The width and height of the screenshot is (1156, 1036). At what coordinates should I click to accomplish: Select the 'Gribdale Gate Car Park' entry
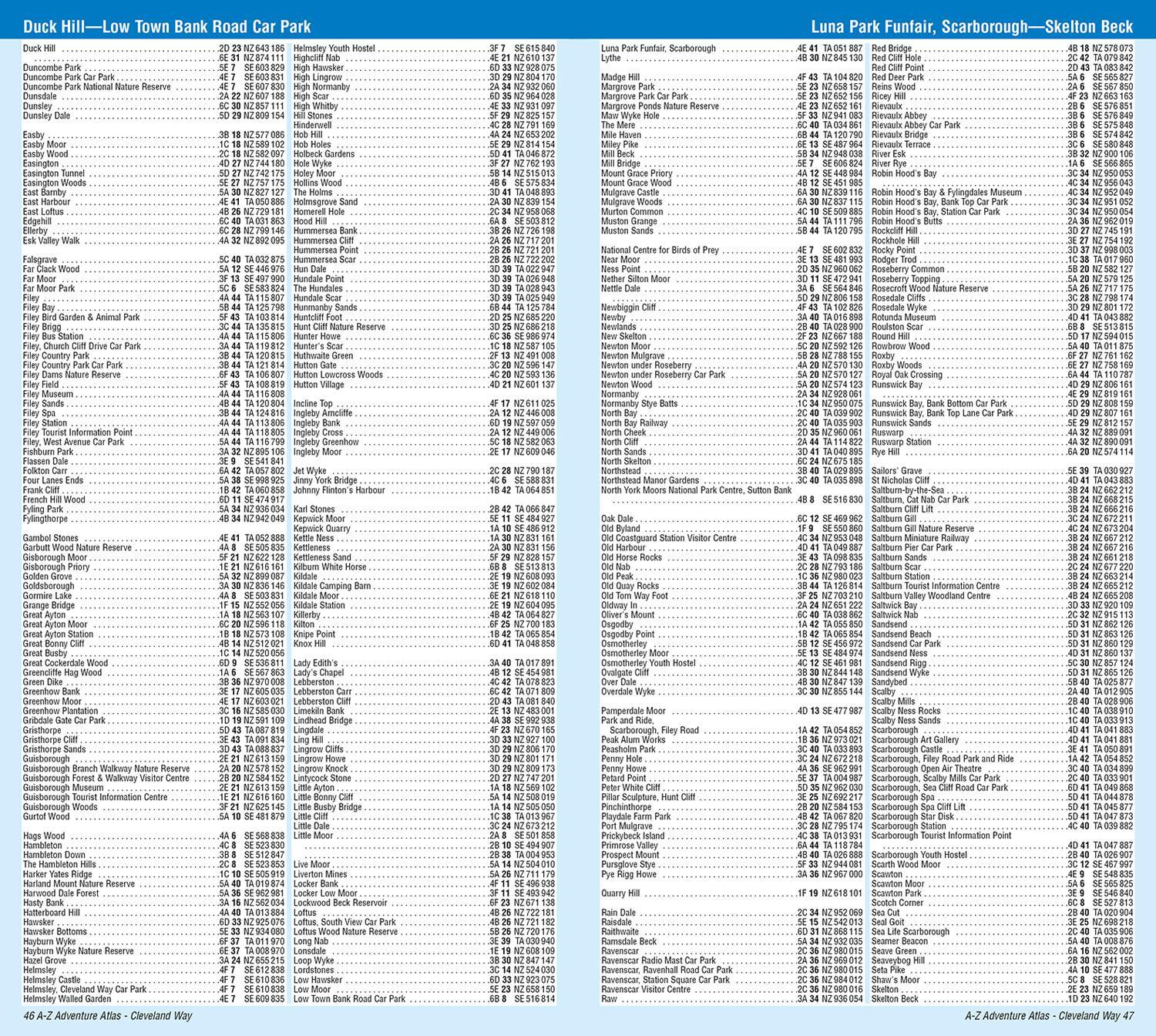click(154, 721)
